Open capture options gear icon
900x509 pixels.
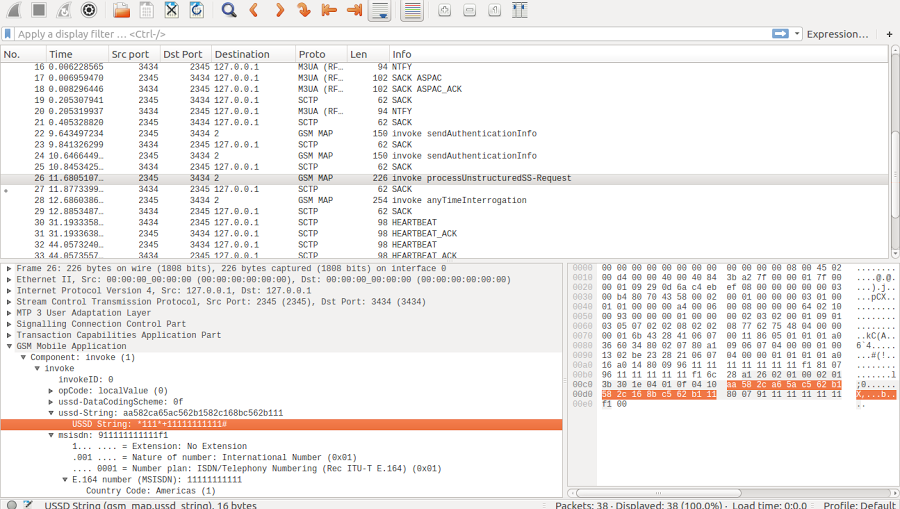pos(89,10)
